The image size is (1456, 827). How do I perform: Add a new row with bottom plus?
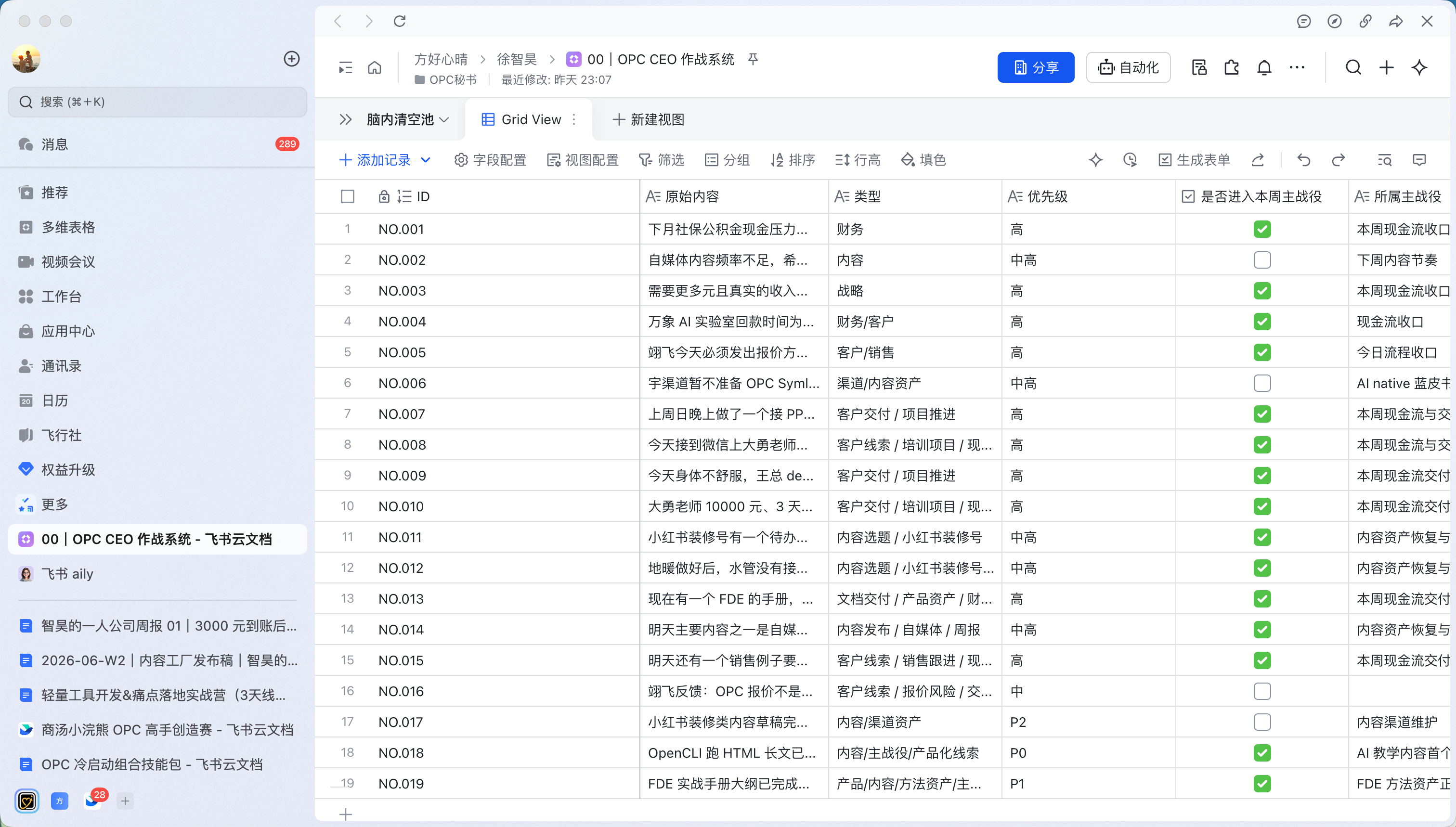(345, 814)
